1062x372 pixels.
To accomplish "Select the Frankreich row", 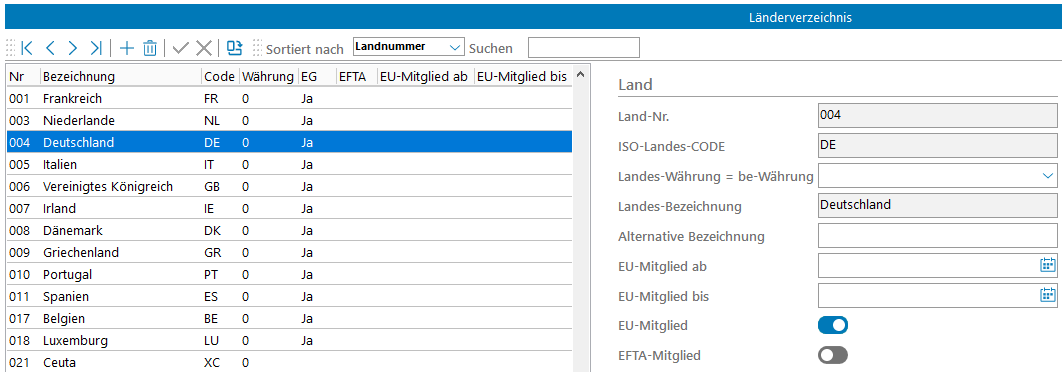I will 289,99.
